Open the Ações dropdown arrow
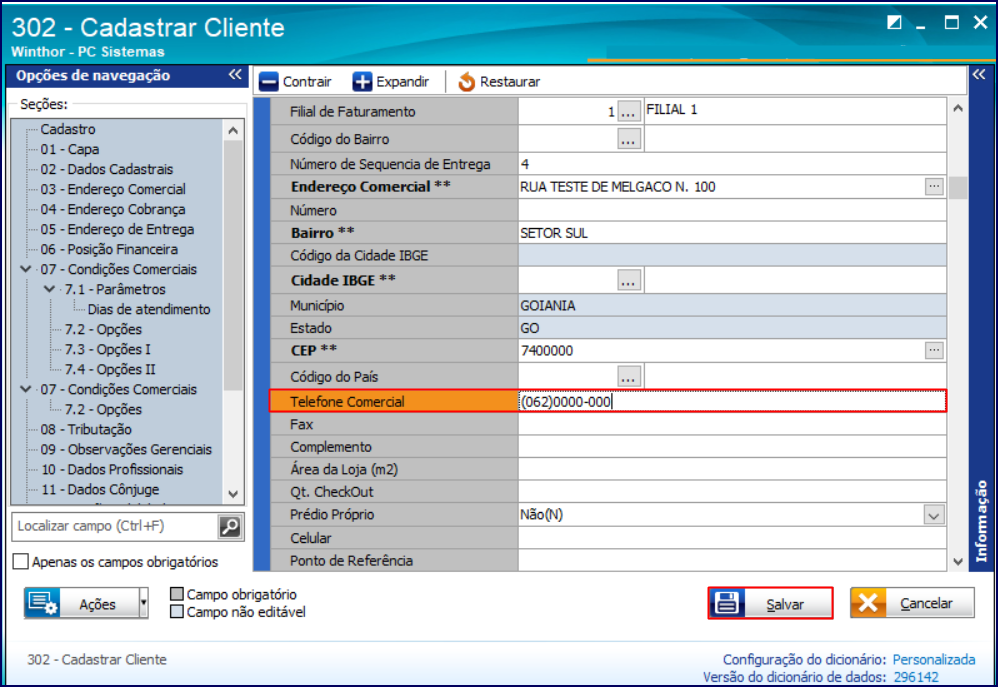The image size is (998, 687). (x=144, y=603)
